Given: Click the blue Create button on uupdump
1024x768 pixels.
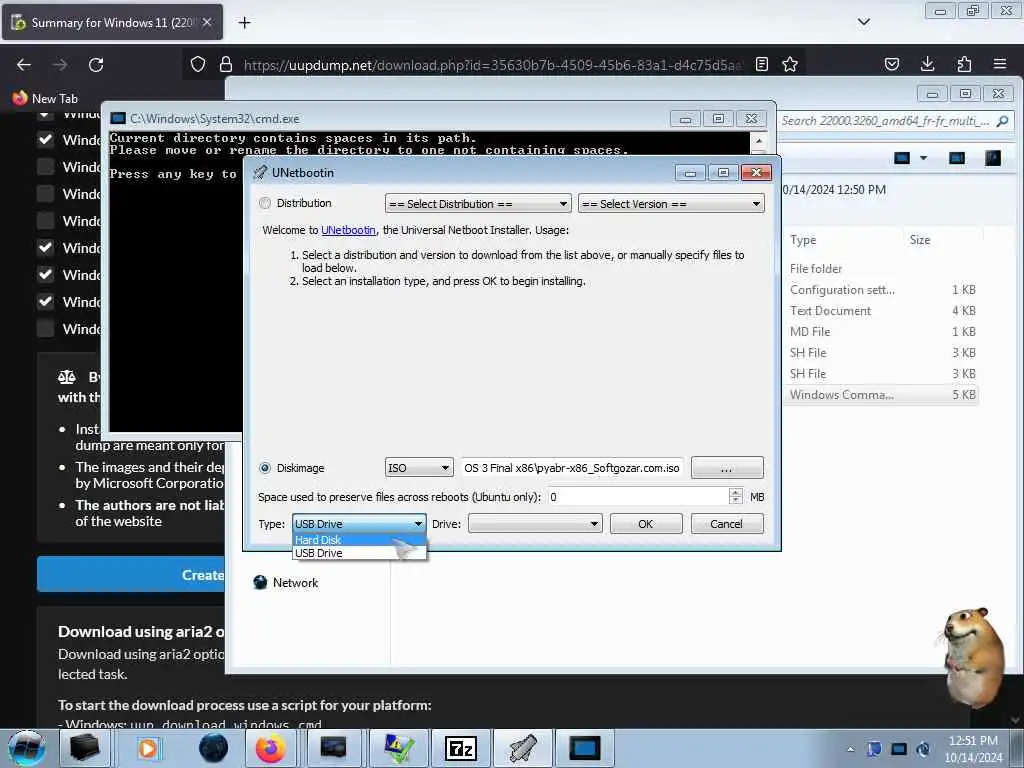Looking at the screenshot, I should pyautogui.click(x=131, y=574).
